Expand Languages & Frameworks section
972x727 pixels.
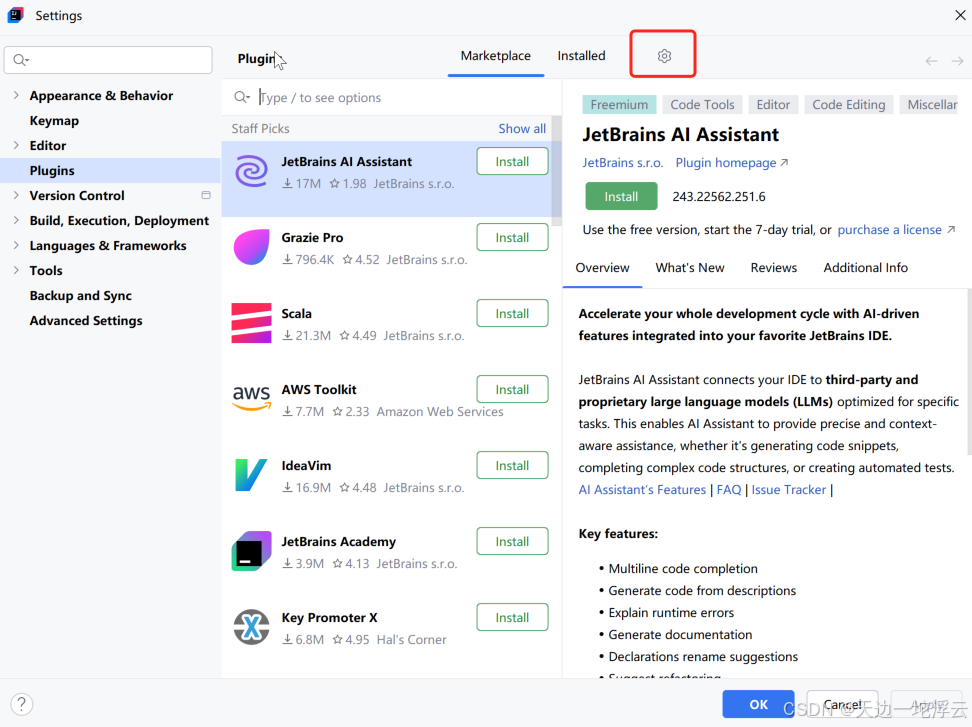16,245
